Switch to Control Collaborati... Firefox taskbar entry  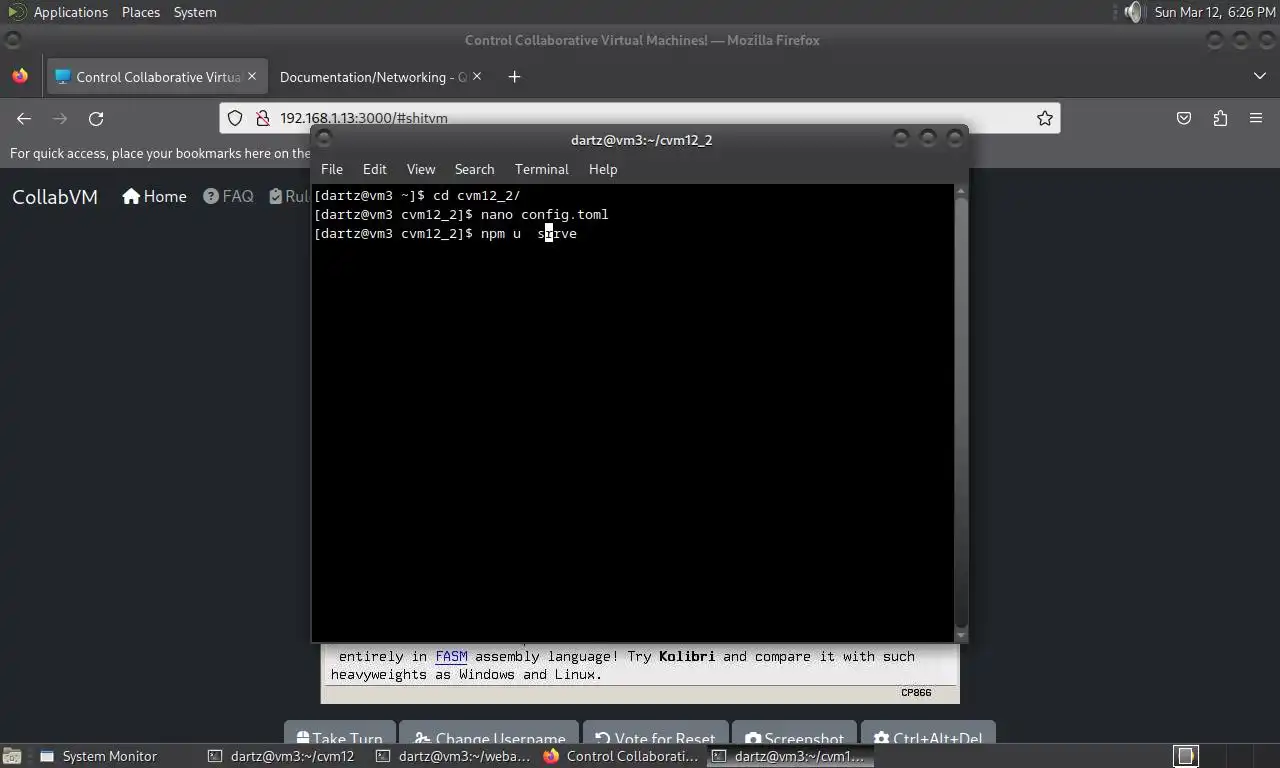[x=622, y=756]
